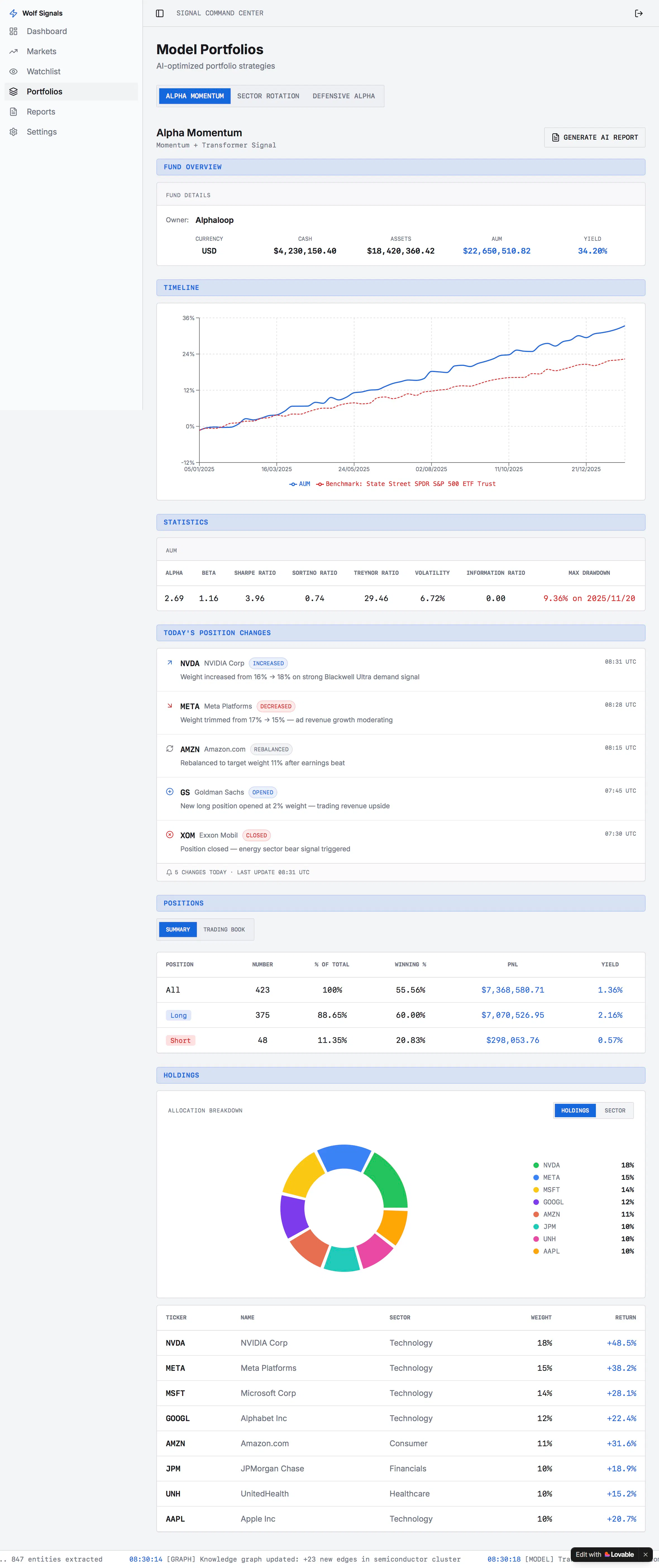
Task: Click the Dashboard grid icon in sidebar
Action: [13, 32]
